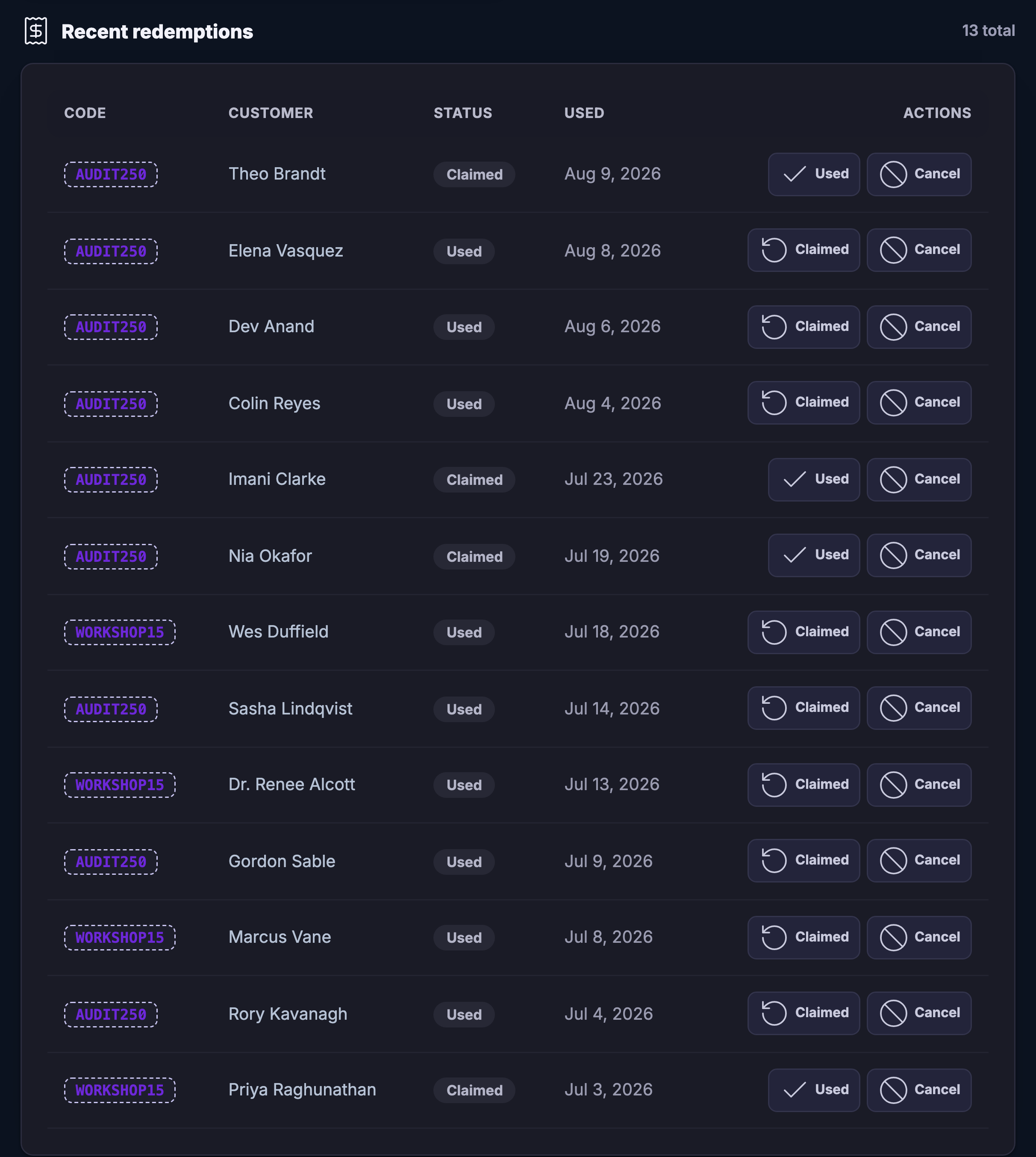Click the cancel icon for Sasha Lindqvist
The width and height of the screenshot is (1036, 1157).
[x=893, y=708]
